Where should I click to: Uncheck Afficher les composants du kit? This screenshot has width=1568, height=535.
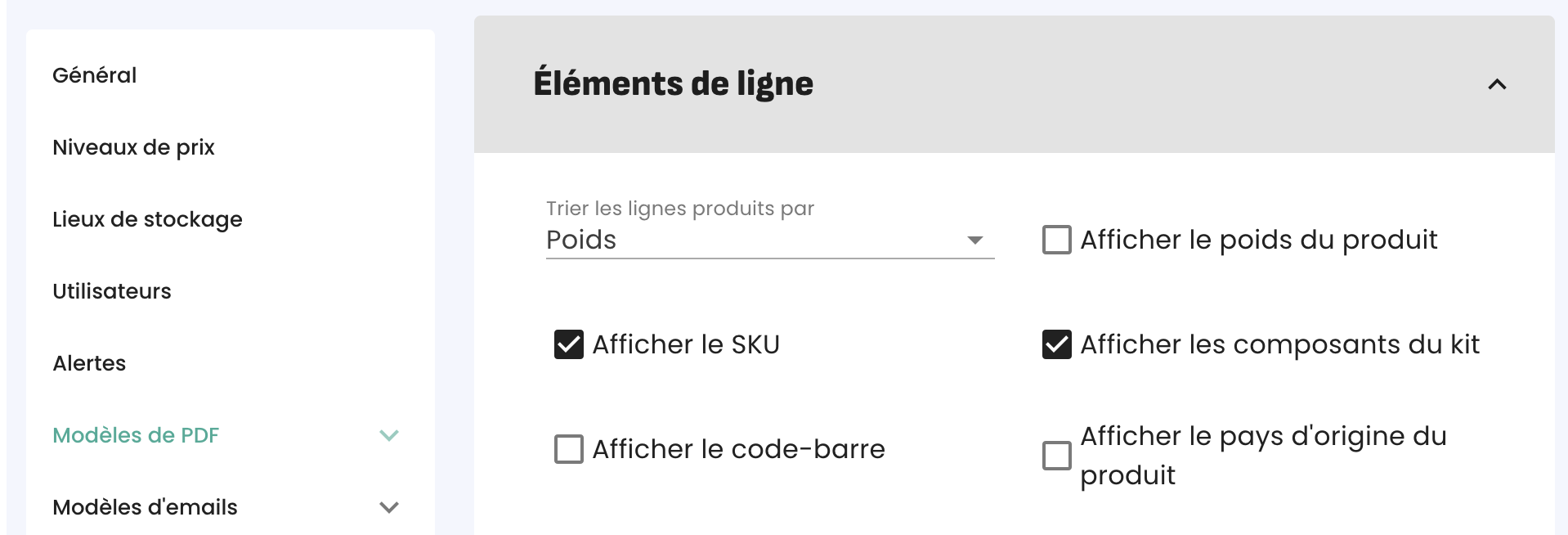1056,344
